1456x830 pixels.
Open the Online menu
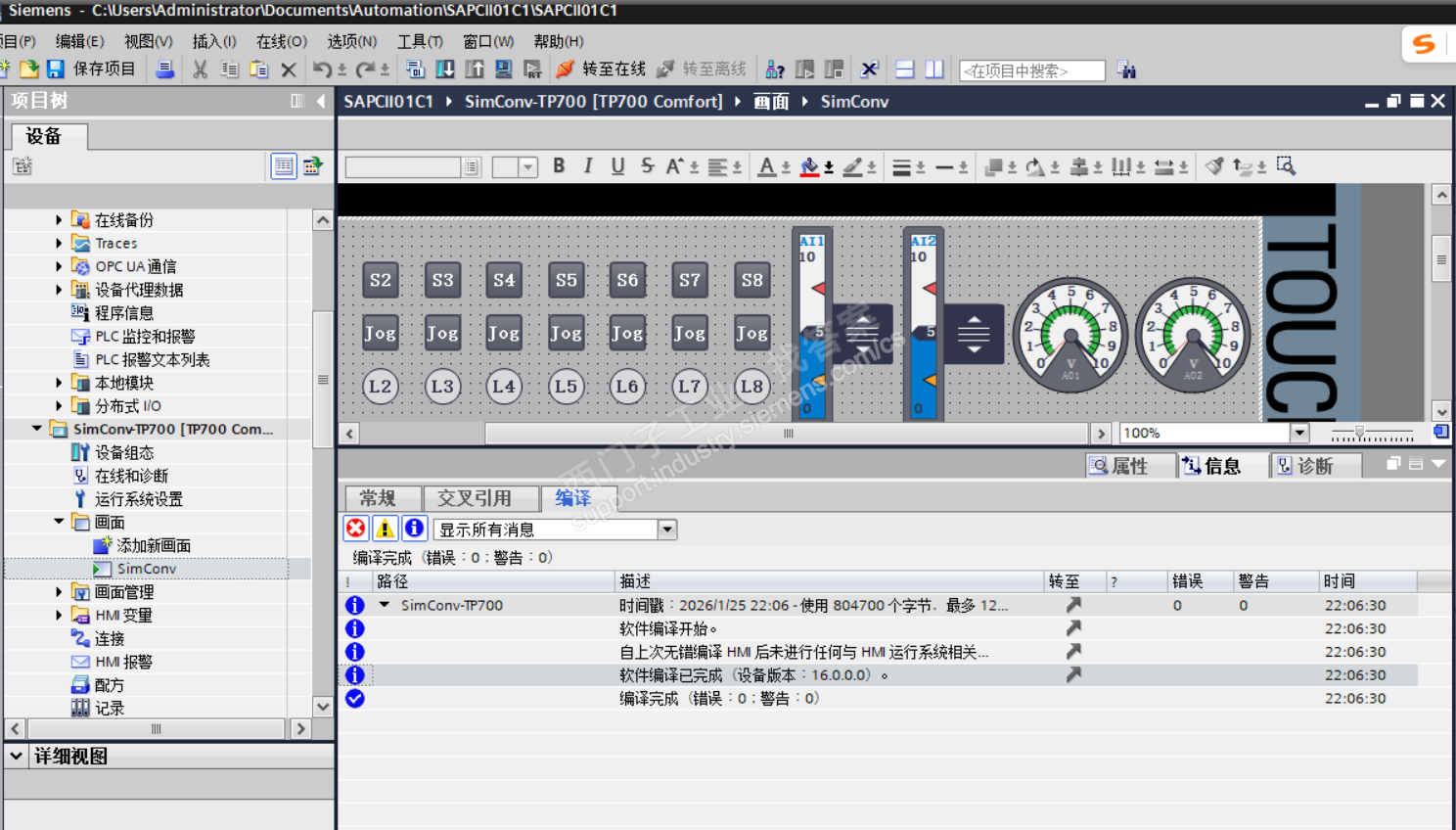click(x=282, y=41)
